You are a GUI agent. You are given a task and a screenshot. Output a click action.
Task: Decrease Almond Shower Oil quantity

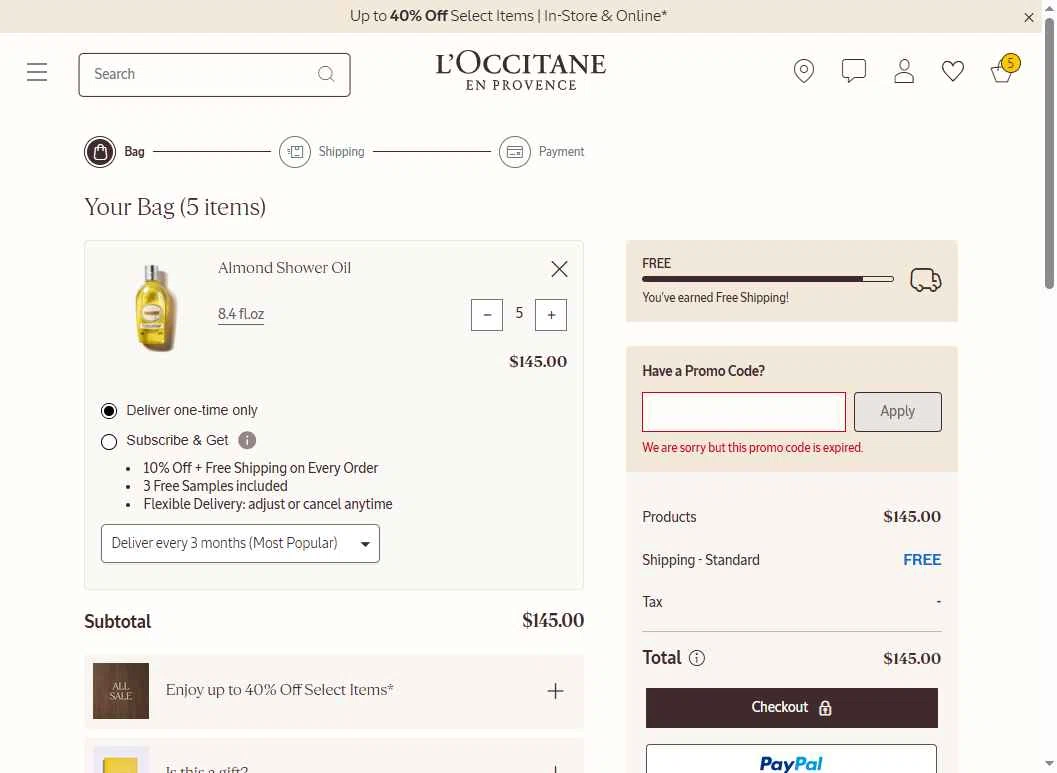pos(487,315)
